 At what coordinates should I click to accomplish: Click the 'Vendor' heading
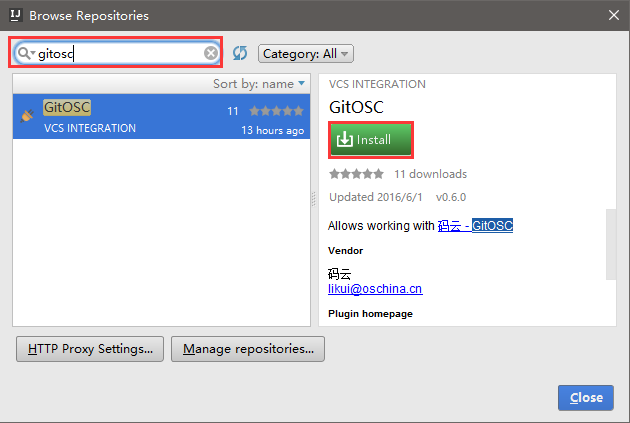point(346,251)
